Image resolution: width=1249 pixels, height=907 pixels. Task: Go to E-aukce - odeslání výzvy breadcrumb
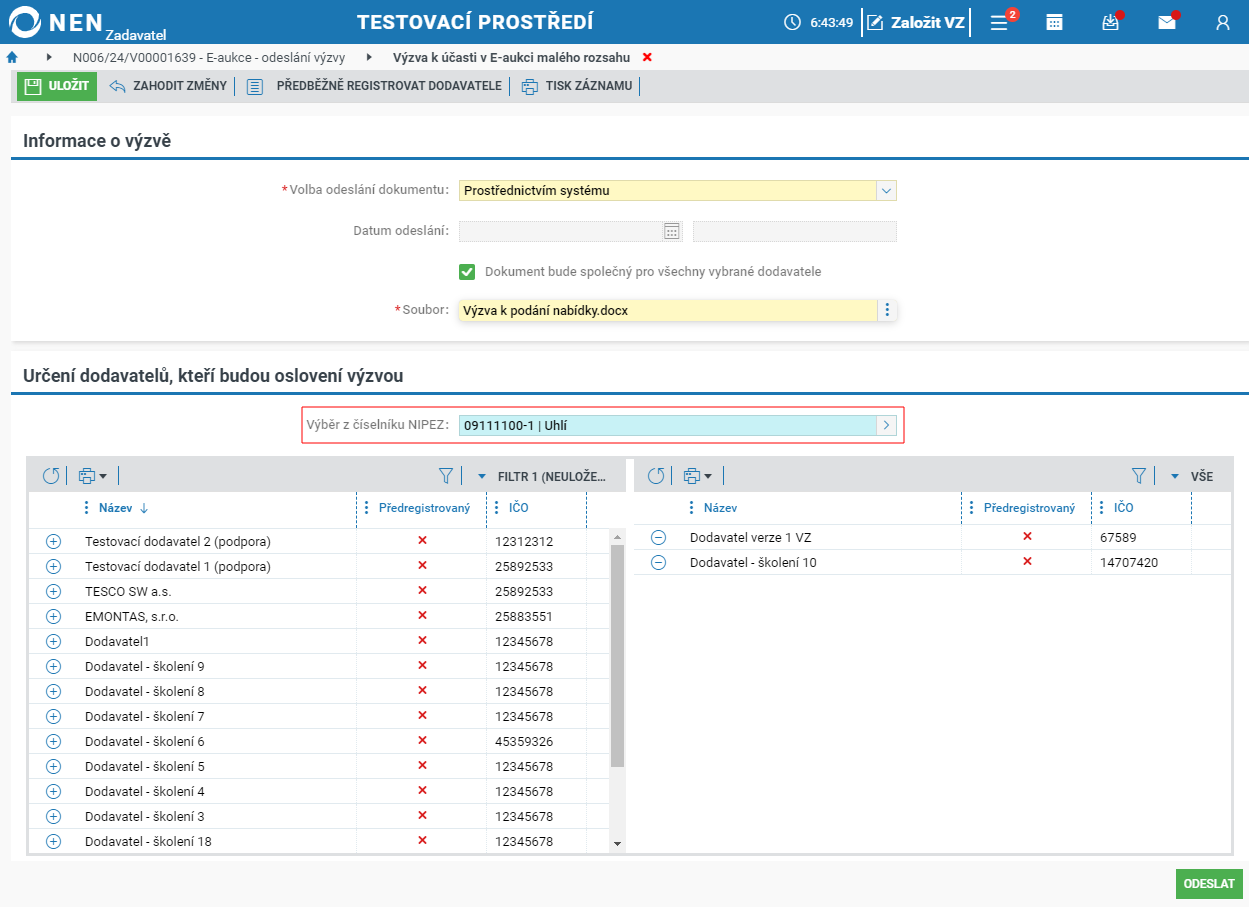209,57
